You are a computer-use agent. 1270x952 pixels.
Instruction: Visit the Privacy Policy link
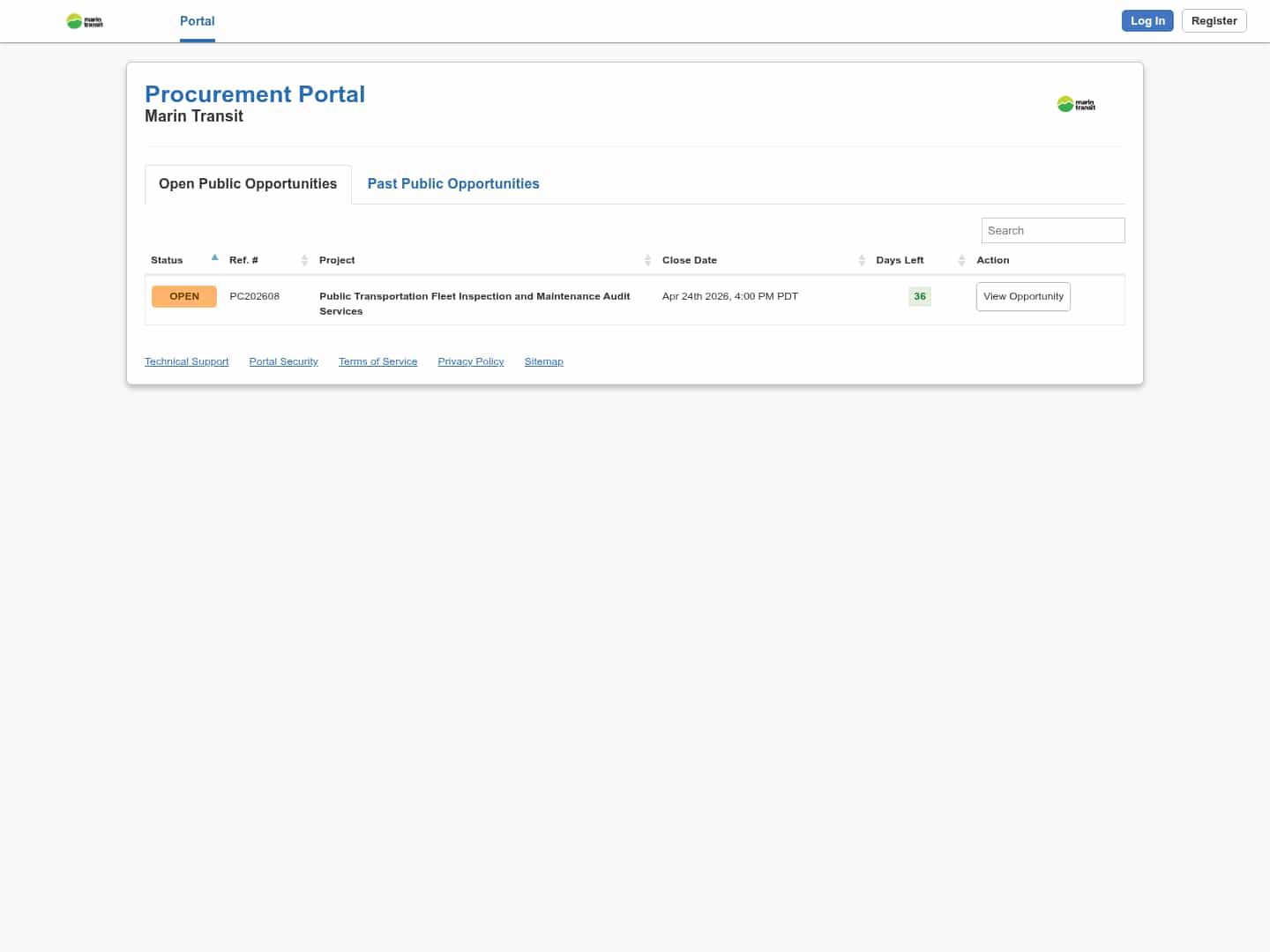click(471, 361)
